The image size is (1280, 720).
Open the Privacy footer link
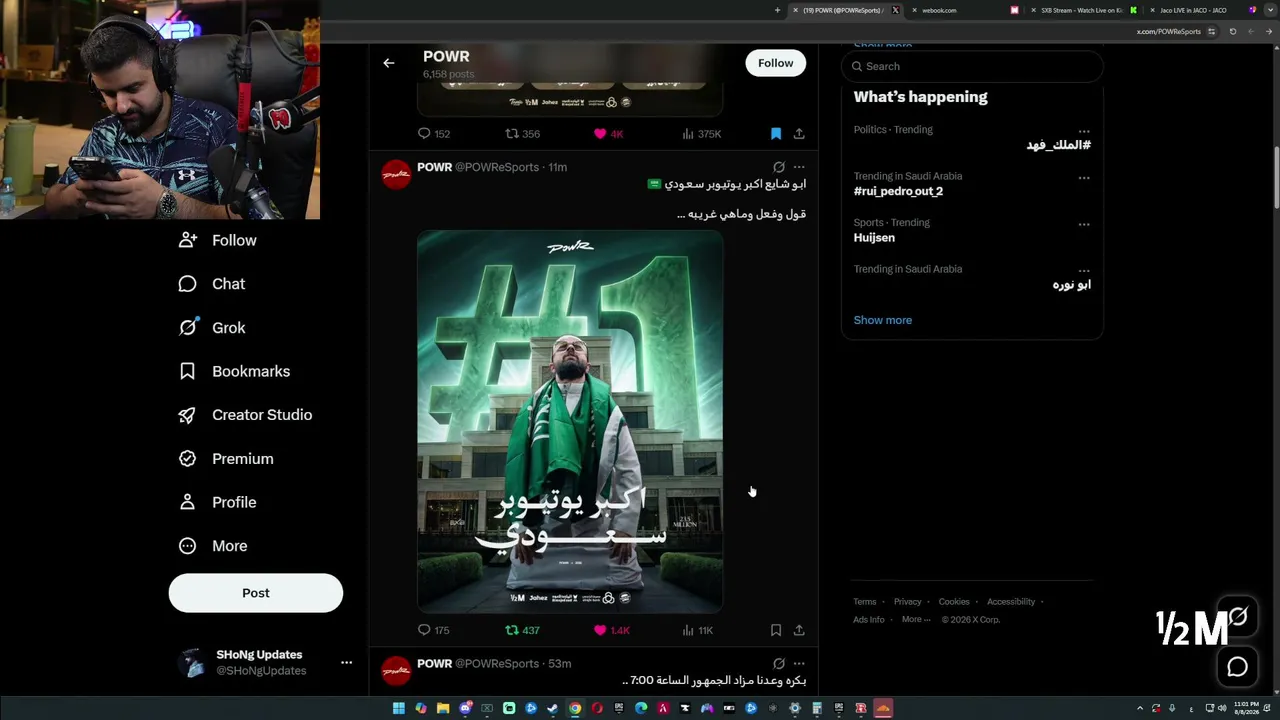[x=908, y=602]
